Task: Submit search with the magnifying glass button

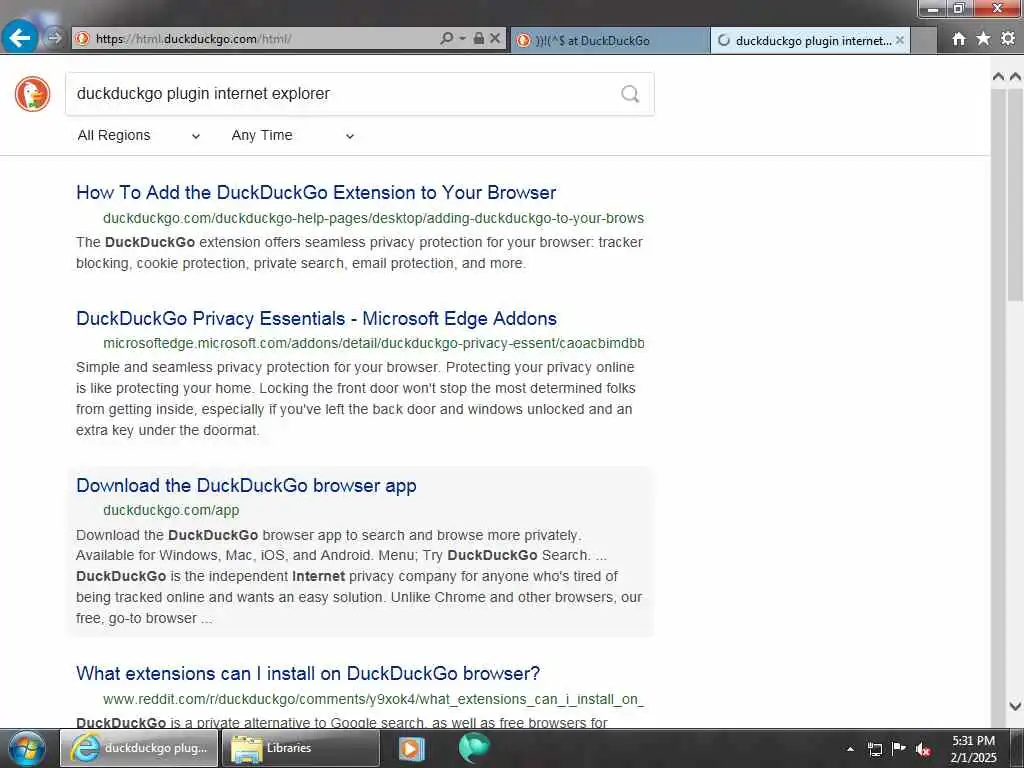Action: (630, 94)
